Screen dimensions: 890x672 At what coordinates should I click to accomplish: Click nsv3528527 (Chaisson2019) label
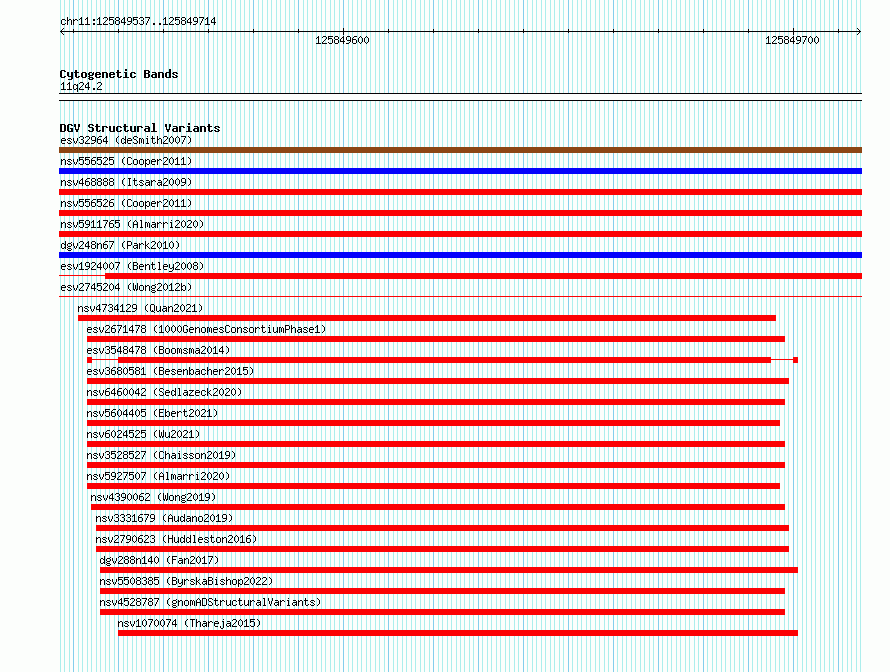(x=161, y=455)
